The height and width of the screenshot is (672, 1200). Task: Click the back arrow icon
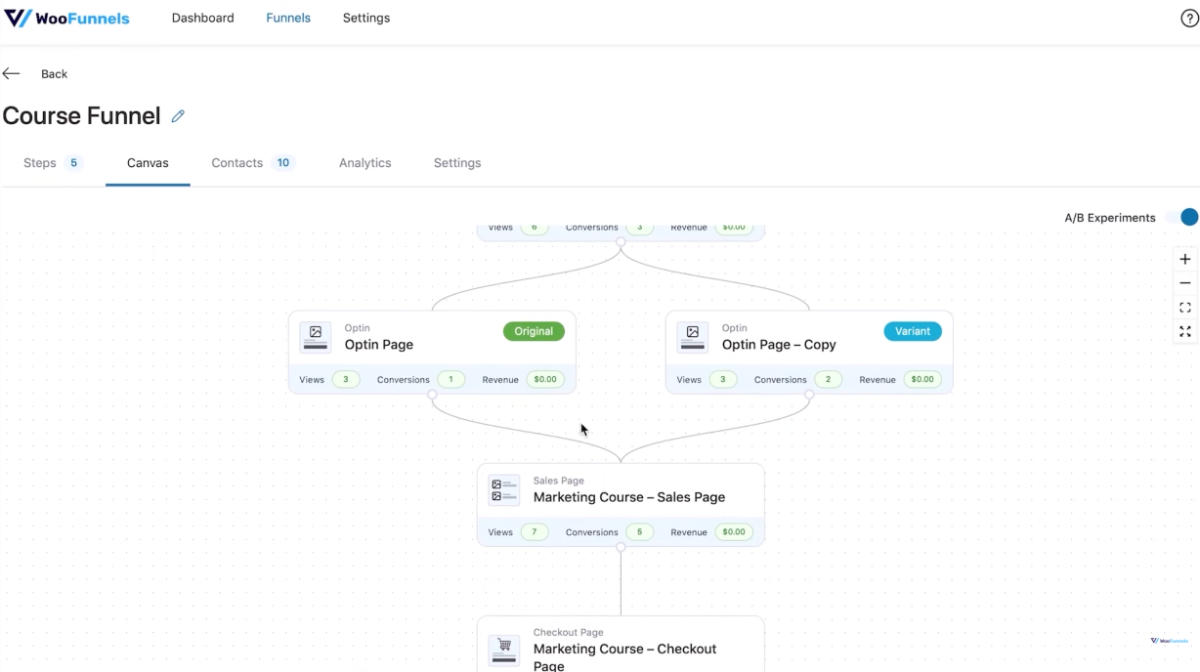(11, 74)
